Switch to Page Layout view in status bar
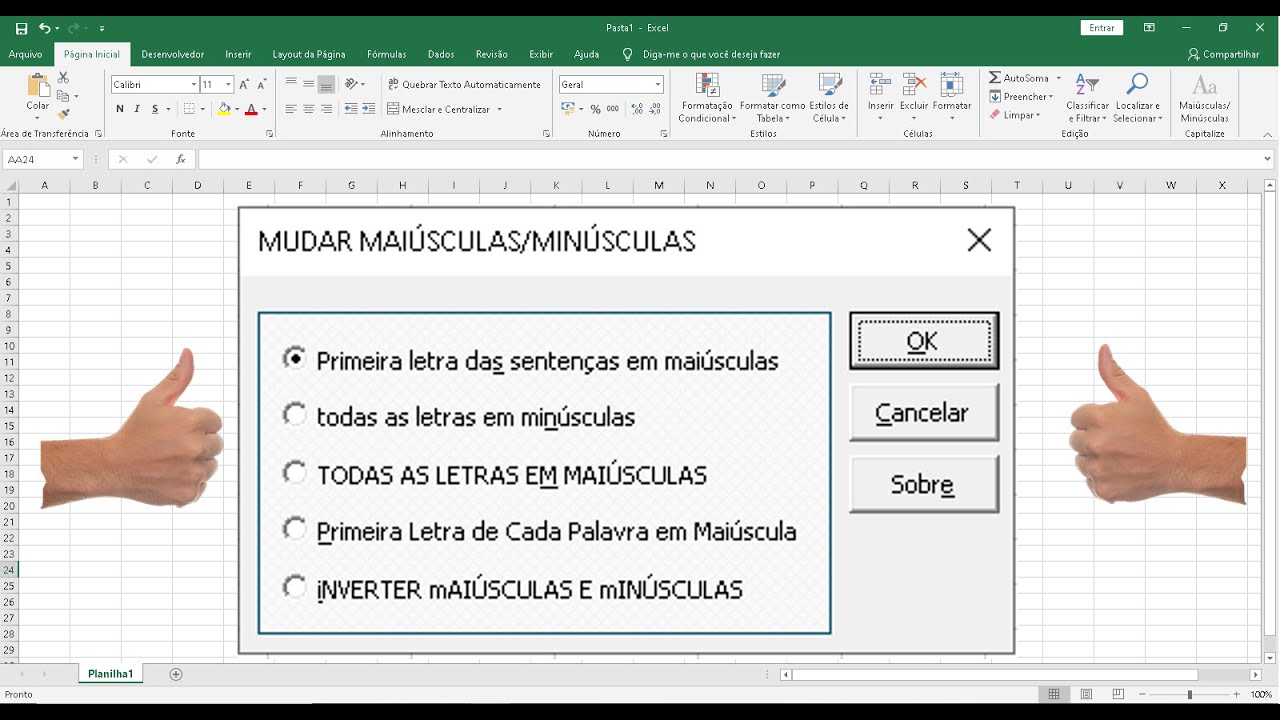The width and height of the screenshot is (1280, 720). (1086, 694)
